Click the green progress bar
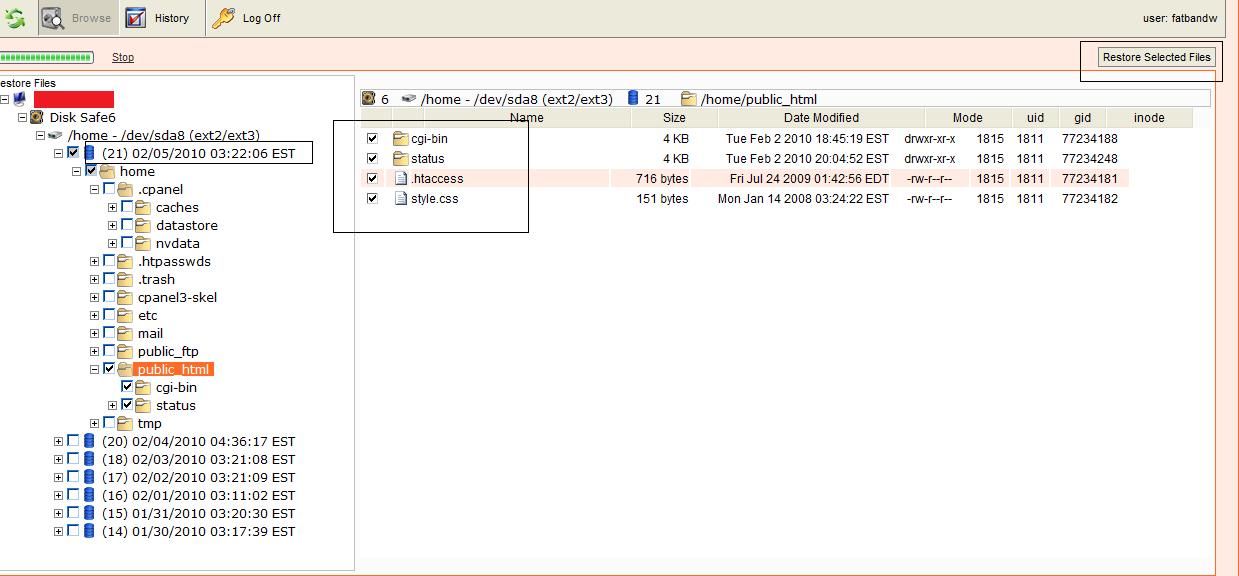Viewport: 1239px width, 576px height. pos(47,58)
